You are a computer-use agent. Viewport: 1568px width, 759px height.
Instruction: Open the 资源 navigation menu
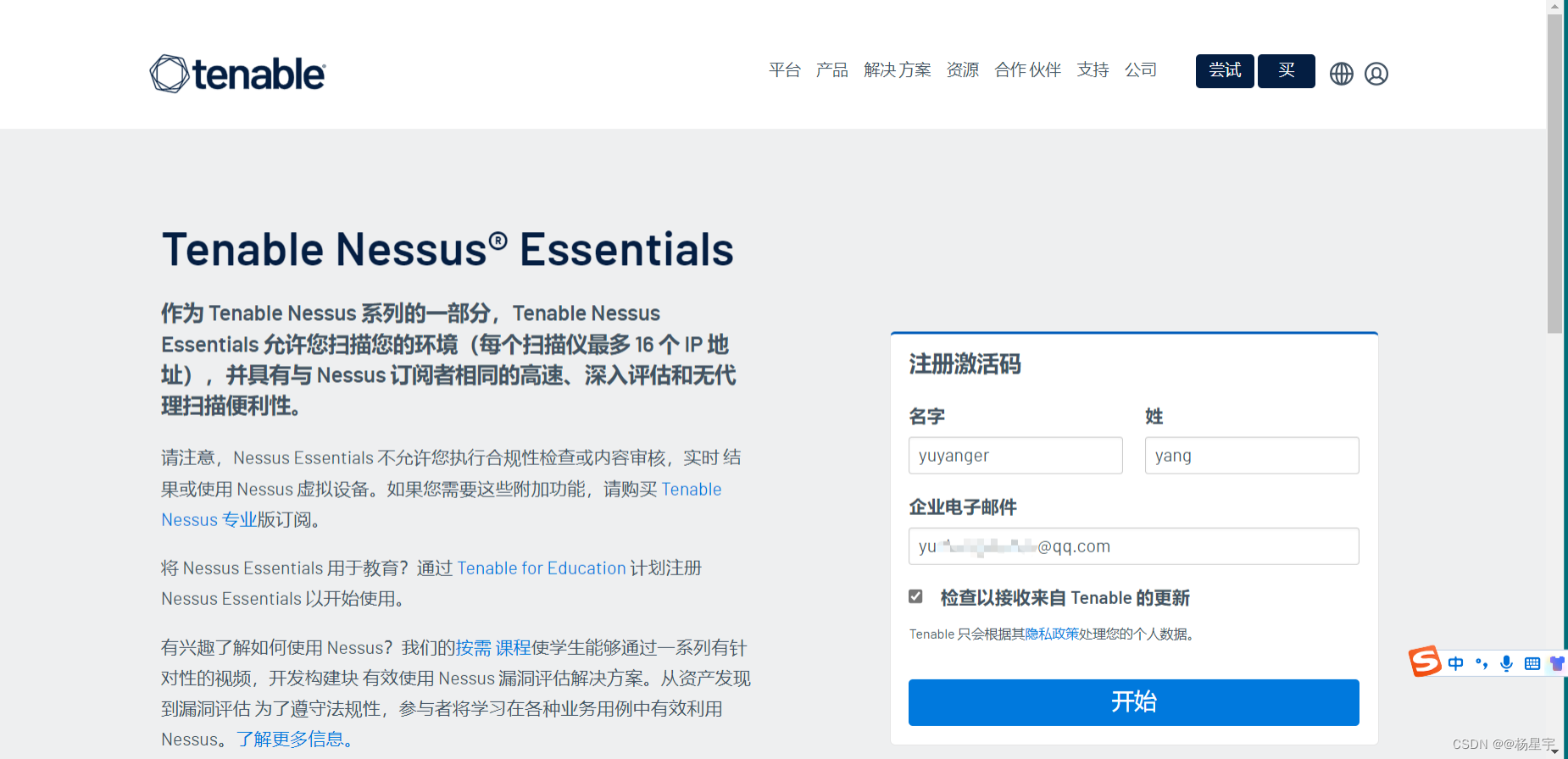pyautogui.click(x=963, y=70)
